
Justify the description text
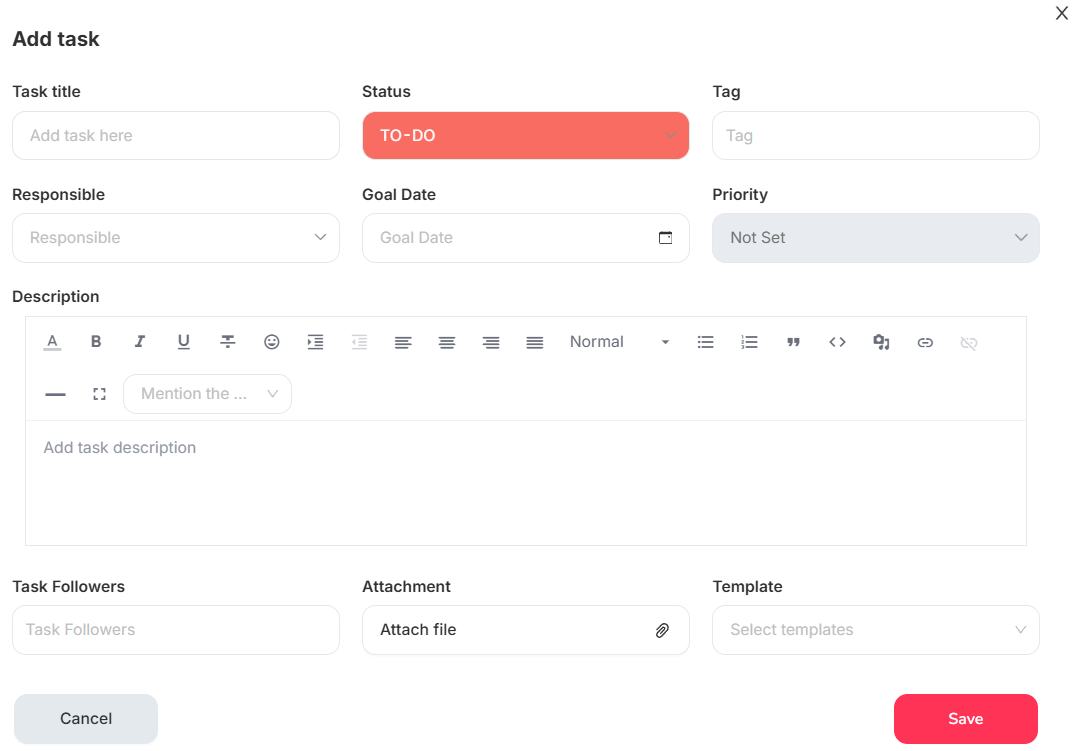[x=535, y=341]
